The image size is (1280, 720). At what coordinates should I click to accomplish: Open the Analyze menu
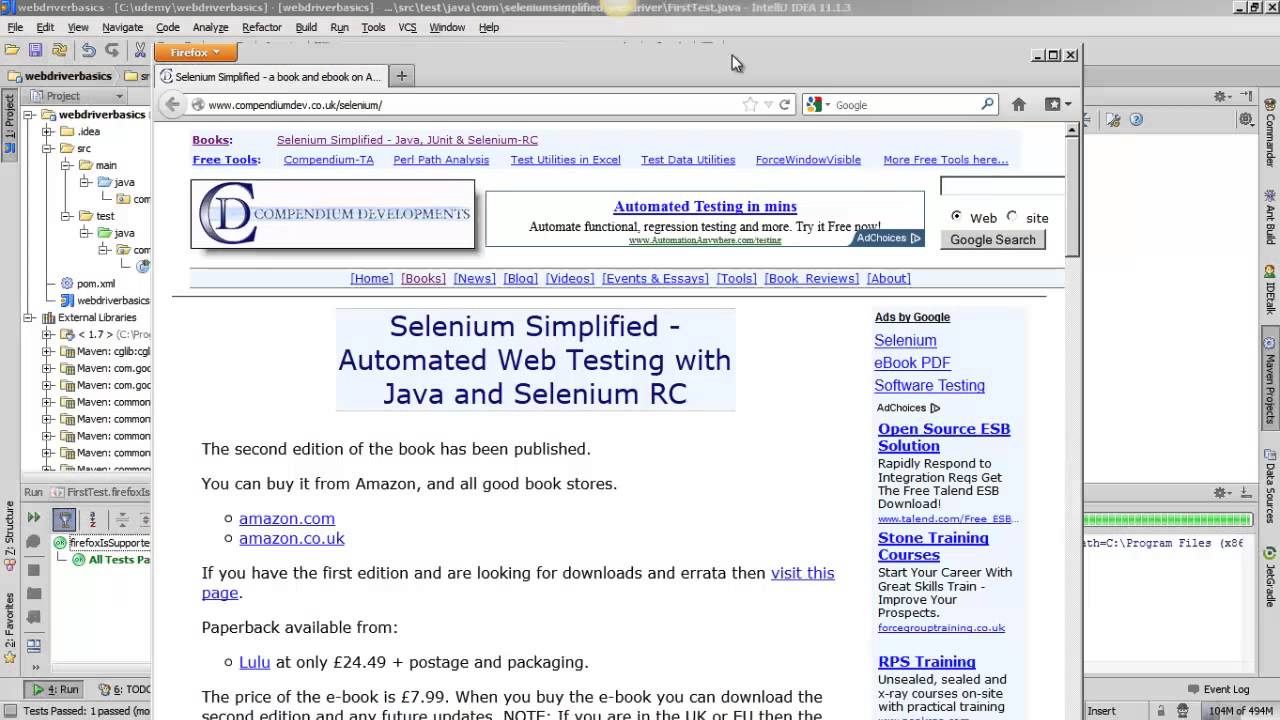pos(210,27)
